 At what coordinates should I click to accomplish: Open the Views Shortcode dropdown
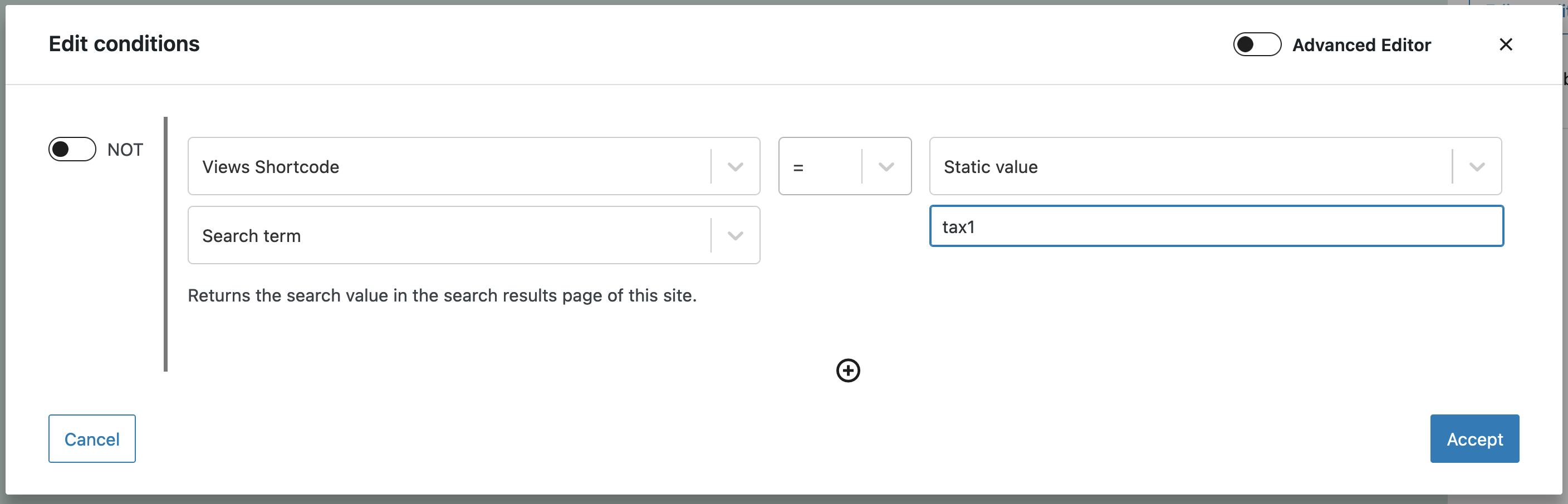(449, 166)
